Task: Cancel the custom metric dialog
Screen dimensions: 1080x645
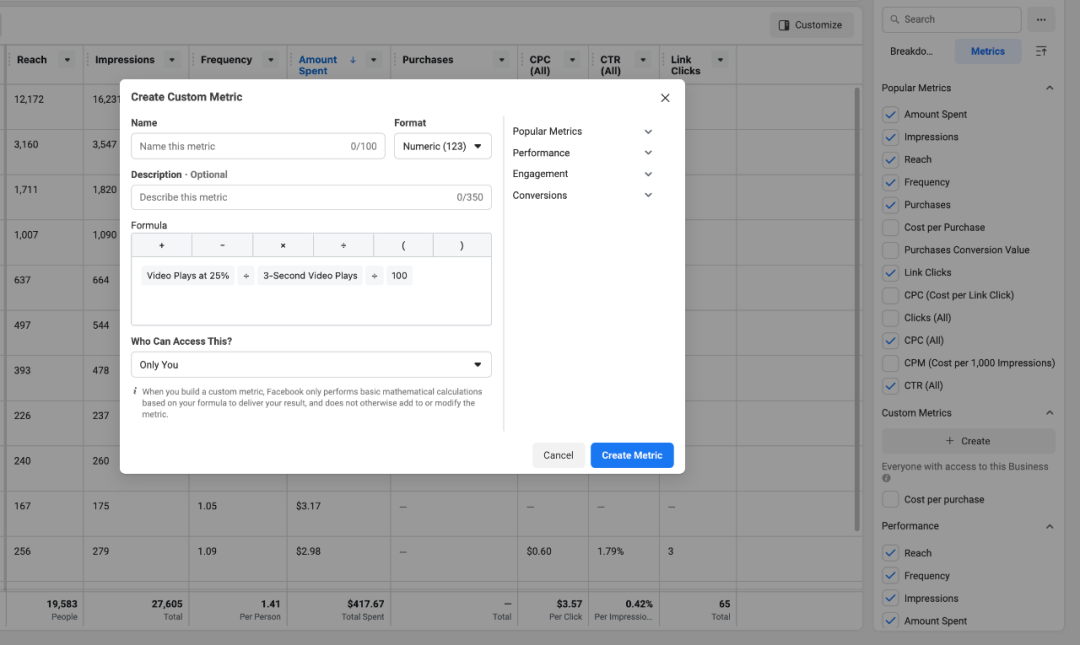Action: [558, 455]
